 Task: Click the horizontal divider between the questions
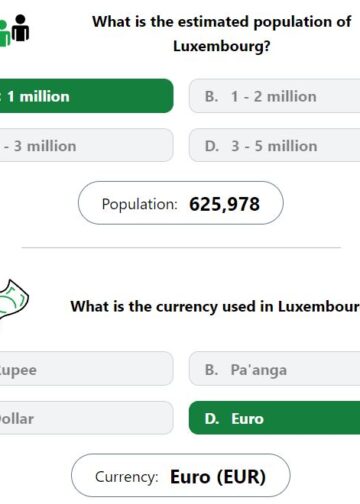(181, 248)
